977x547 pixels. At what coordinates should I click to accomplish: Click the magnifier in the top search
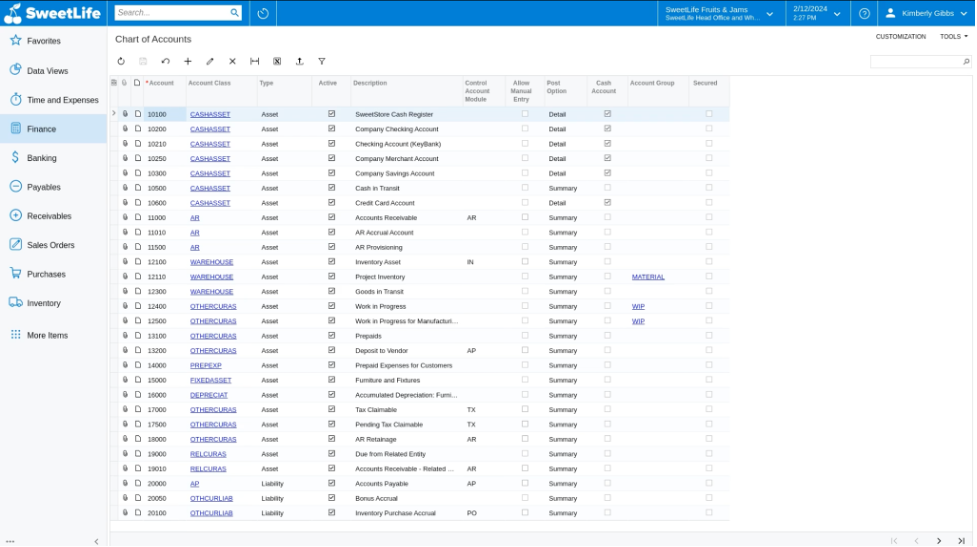pyautogui.click(x=234, y=12)
